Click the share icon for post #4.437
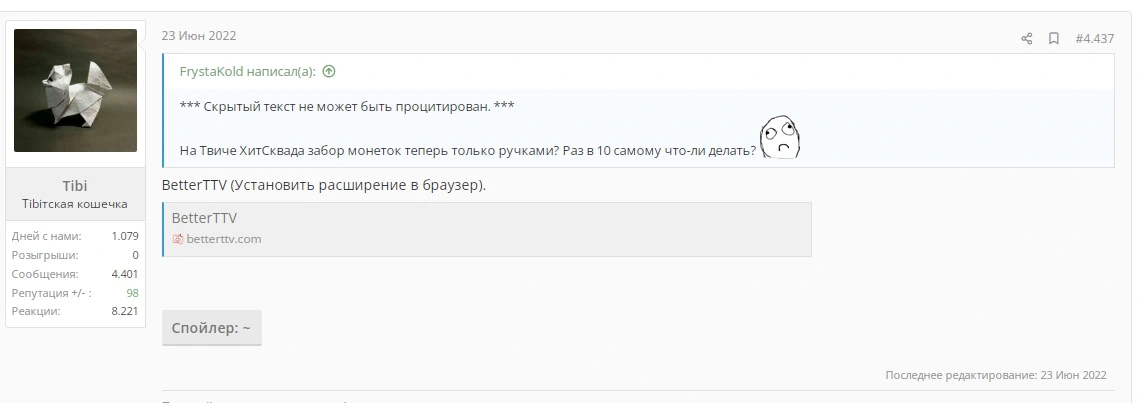 click(1027, 39)
